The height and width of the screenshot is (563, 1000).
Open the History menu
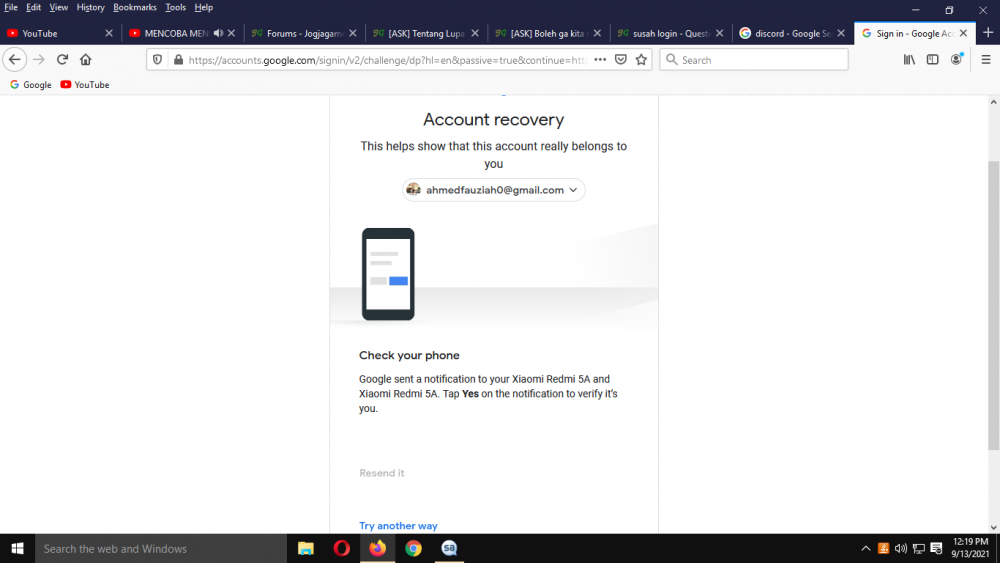click(x=90, y=8)
